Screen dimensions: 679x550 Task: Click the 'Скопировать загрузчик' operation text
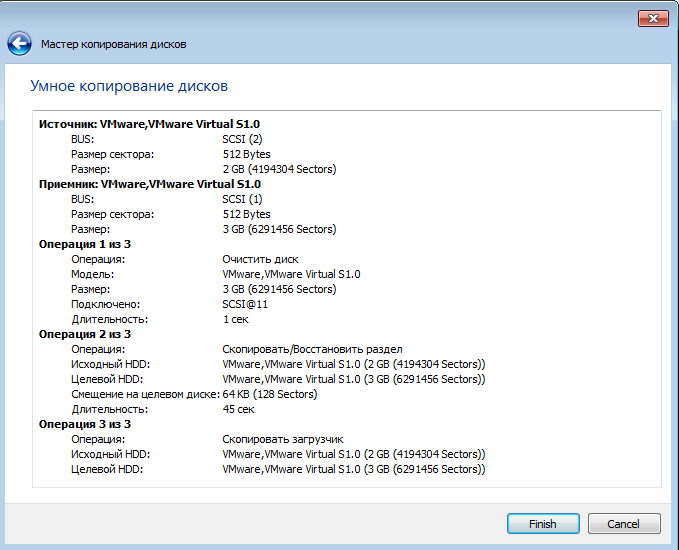pyautogui.click(x=283, y=440)
